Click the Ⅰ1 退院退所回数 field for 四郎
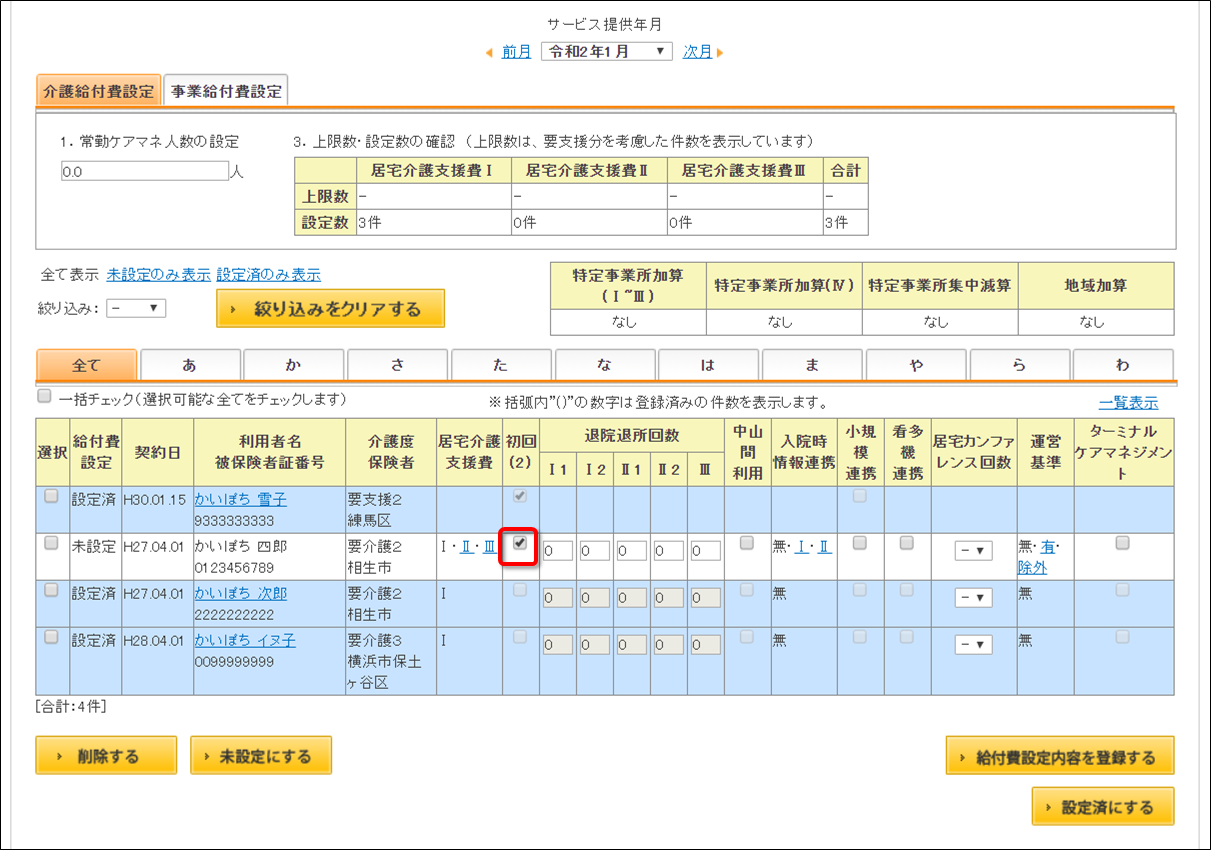This screenshot has height=850, width=1211. point(558,551)
